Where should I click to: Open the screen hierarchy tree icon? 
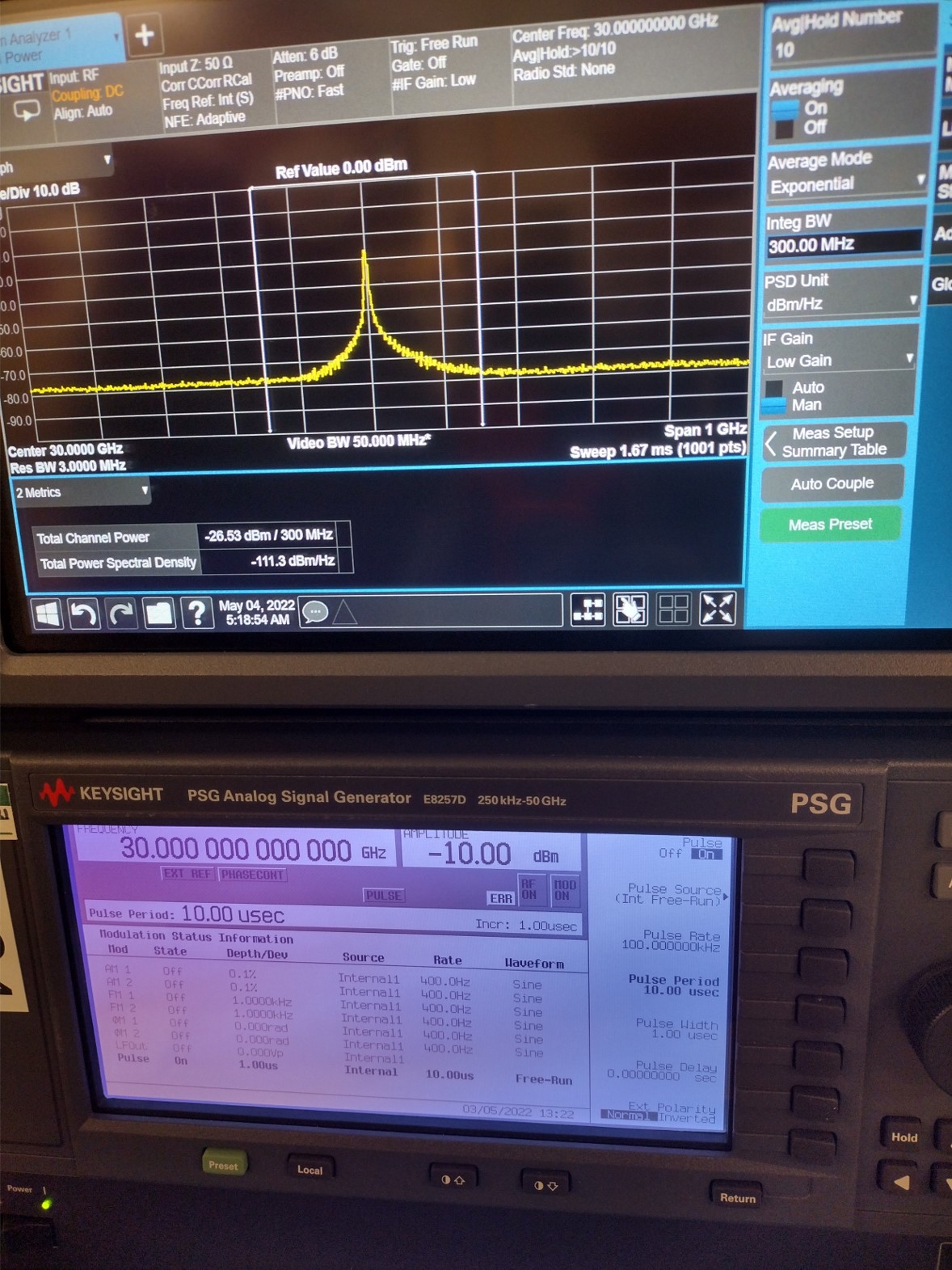tap(588, 610)
